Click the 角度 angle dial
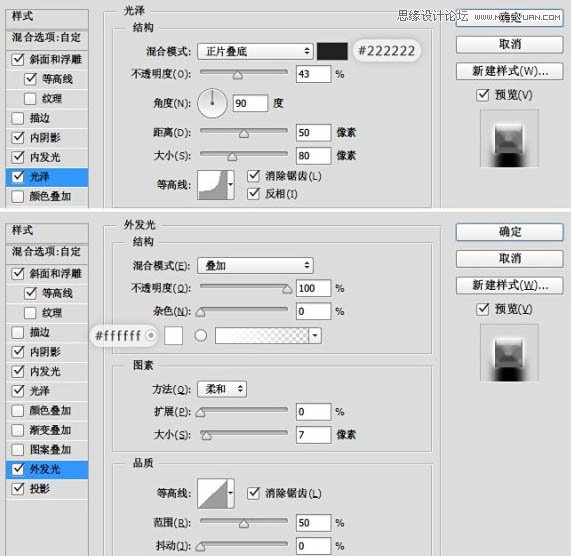 click(x=212, y=103)
